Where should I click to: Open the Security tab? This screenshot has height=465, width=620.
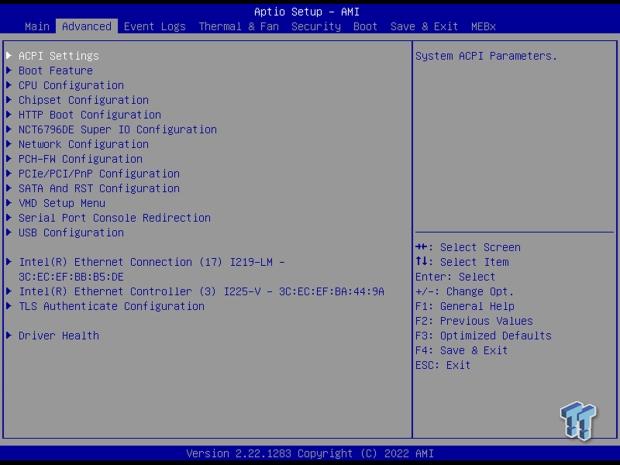(x=316, y=26)
